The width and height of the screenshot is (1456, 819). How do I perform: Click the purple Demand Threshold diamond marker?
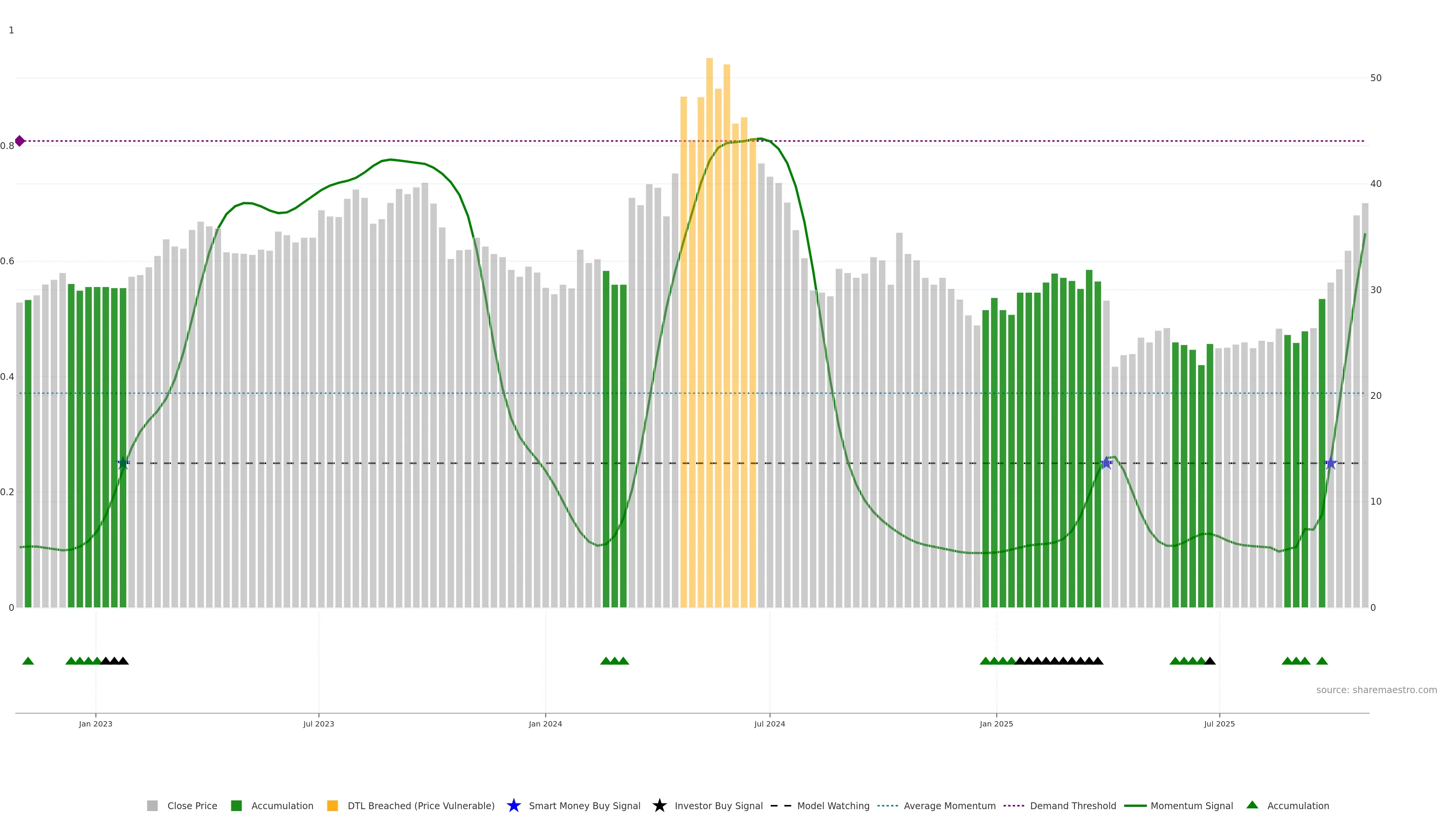click(x=20, y=141)
